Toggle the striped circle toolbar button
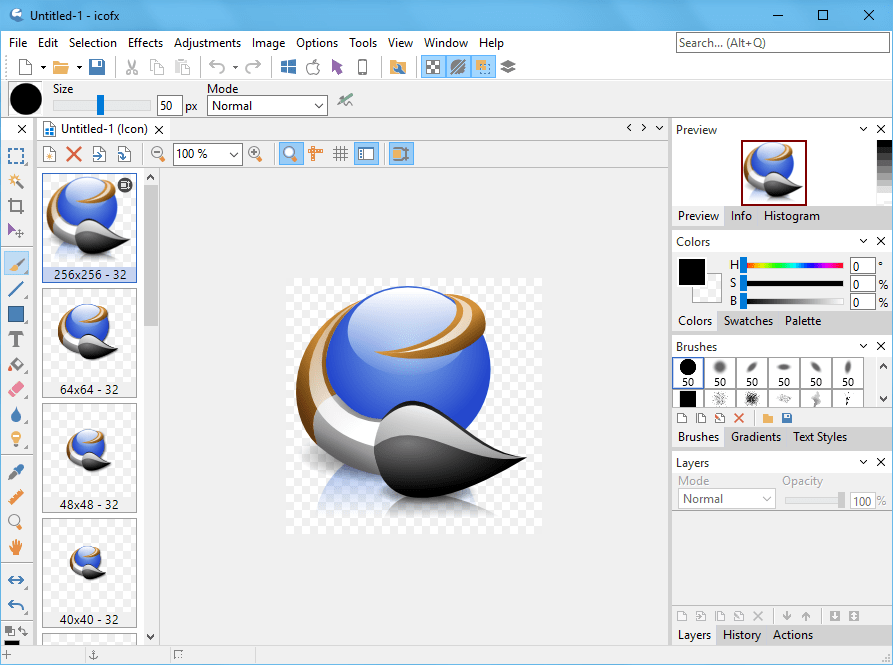The height and width of the screenshot is (665, 893). pyautogui.click(x=458, y=67)
